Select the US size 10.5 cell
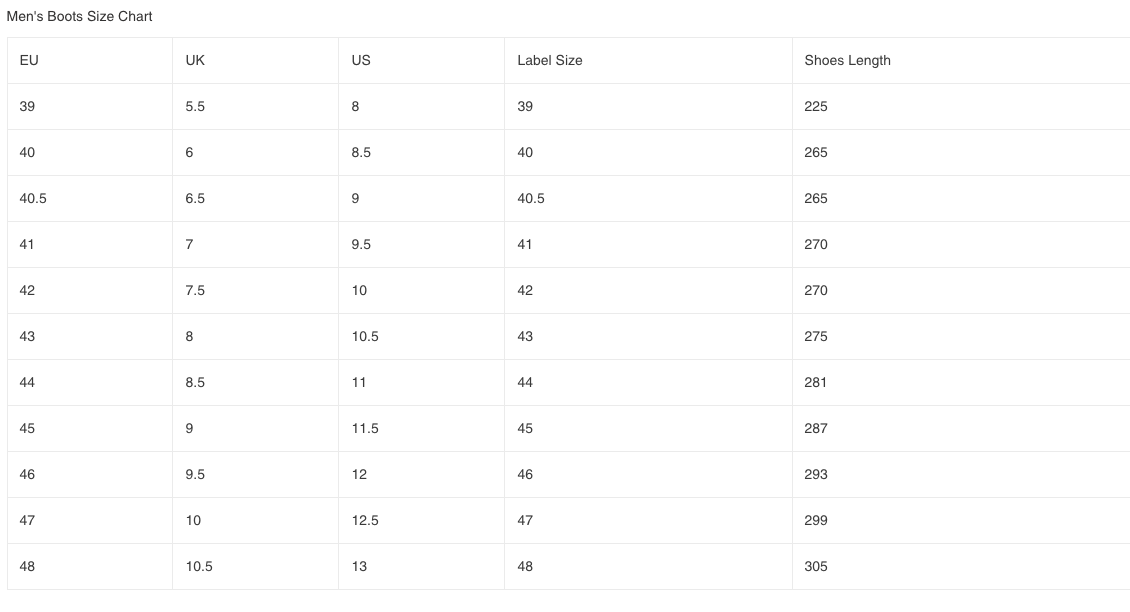The height and width of the screenshot is (612, 1130). 365,336
